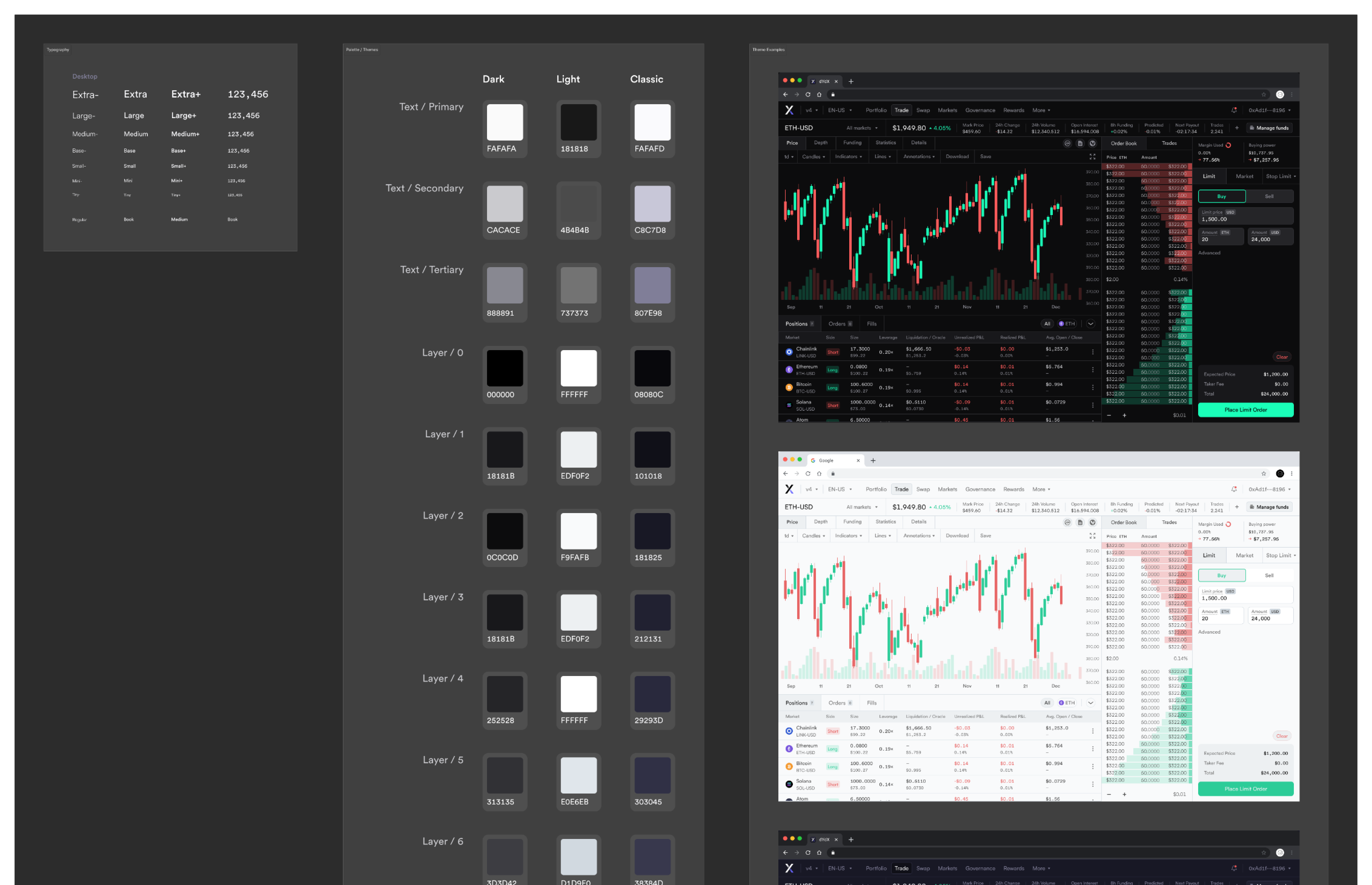Select the Buy toggle in light theme panel
This screenshot has width=1372, height=885.
click(1221, 575)
